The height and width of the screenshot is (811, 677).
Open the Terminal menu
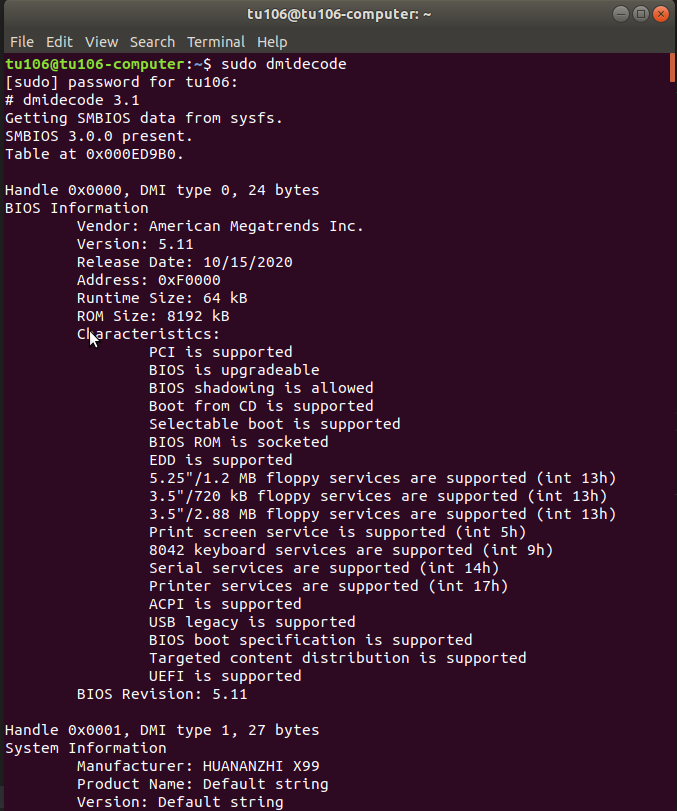pos(216,42)
